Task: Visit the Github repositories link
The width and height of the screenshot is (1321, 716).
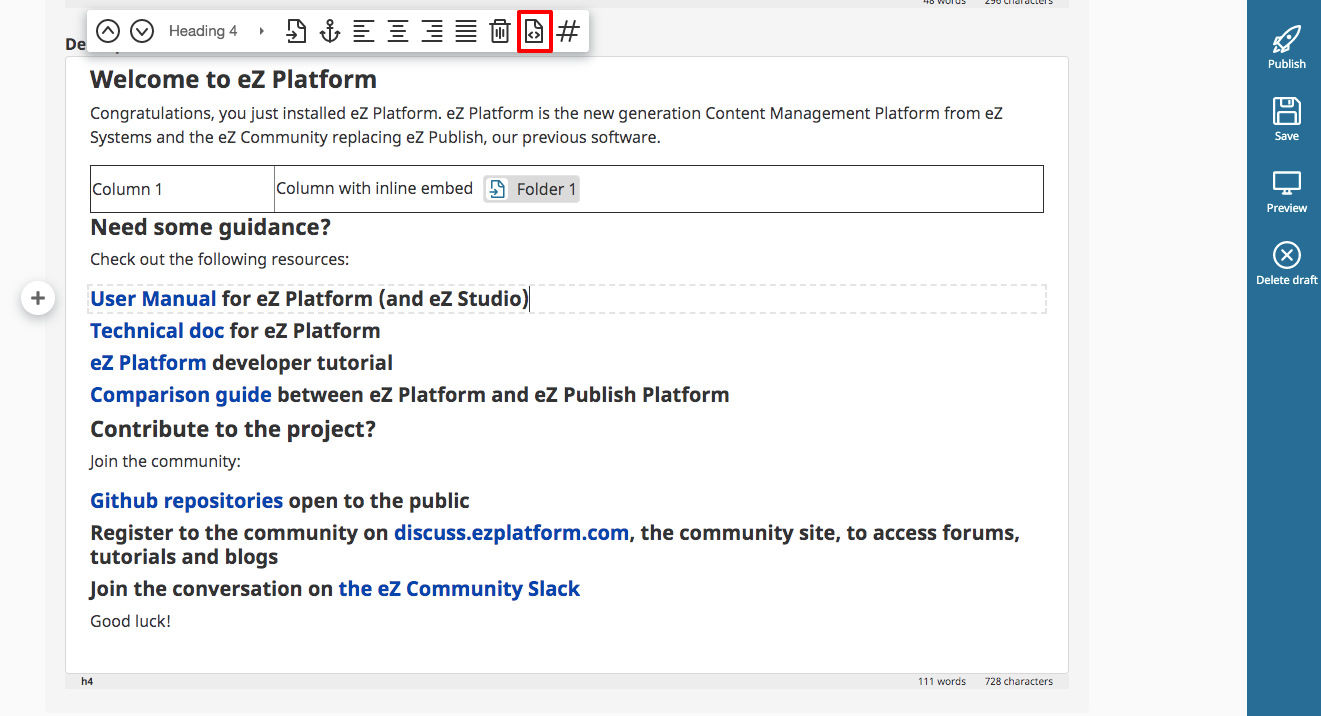Action: point(187,500)
